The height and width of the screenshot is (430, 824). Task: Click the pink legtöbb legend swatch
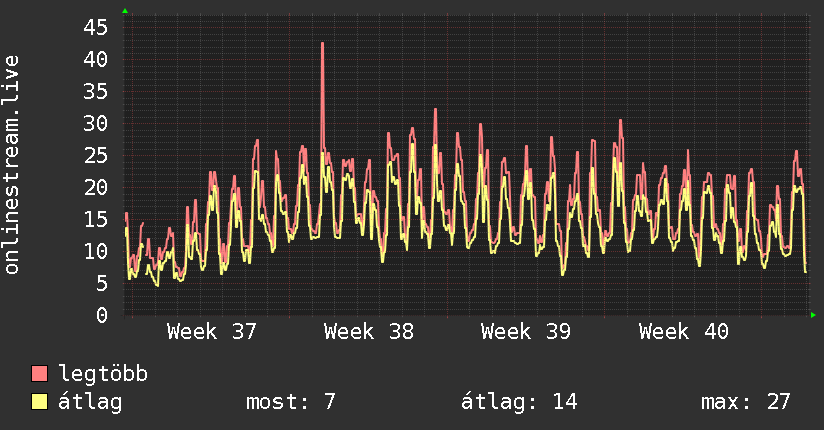click(39, 373)
